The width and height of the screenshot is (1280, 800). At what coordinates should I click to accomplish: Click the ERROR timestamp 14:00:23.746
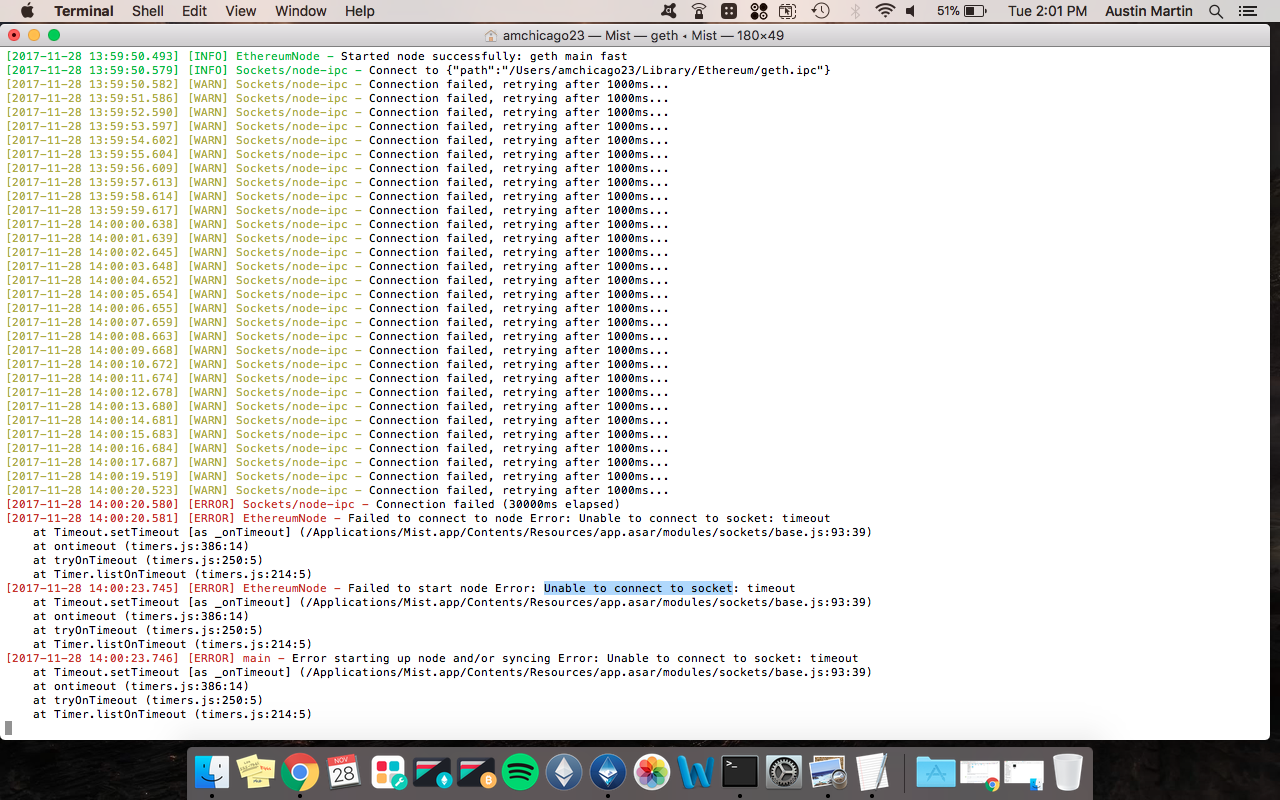93,658
